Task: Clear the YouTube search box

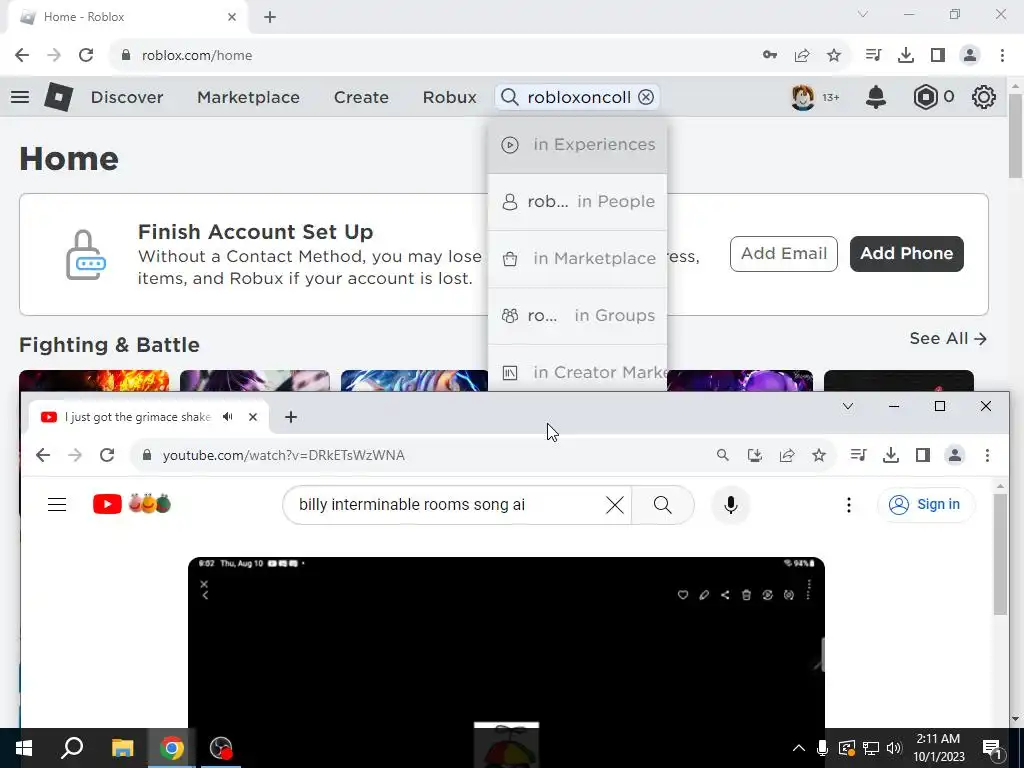Action: coord(615,505)
